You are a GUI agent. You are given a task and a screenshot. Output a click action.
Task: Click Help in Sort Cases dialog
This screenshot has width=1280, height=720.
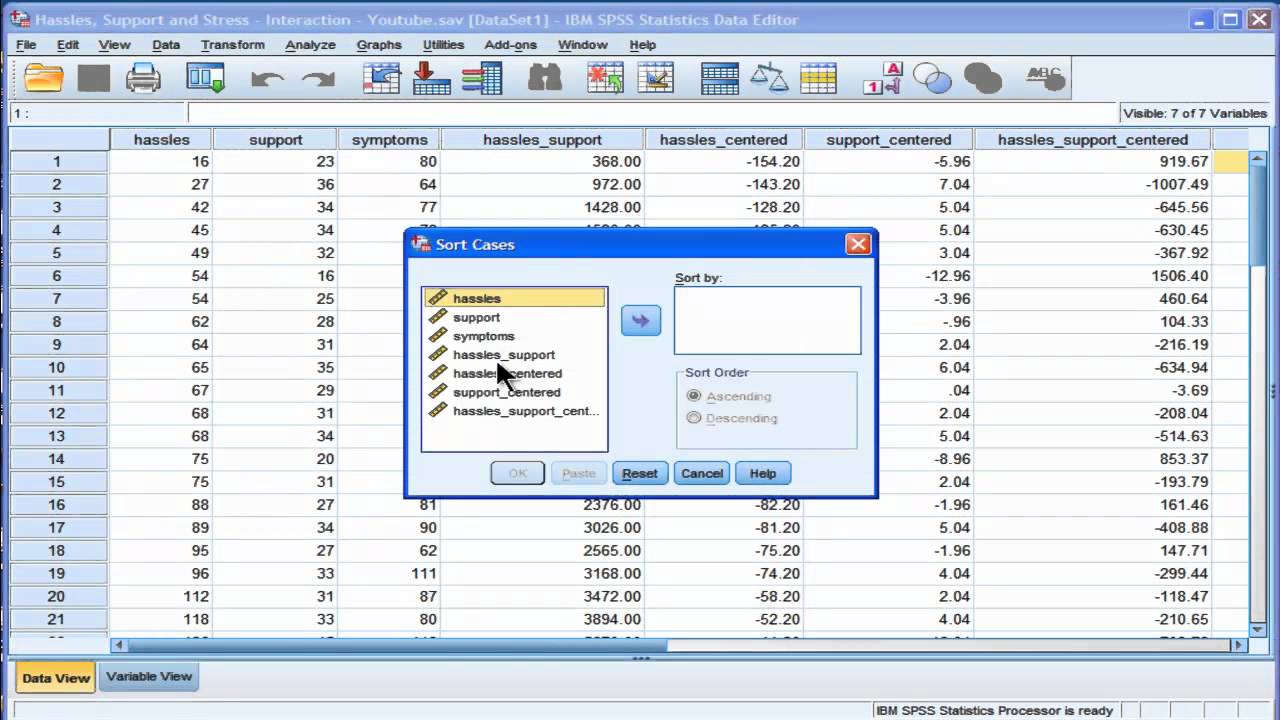763,473
